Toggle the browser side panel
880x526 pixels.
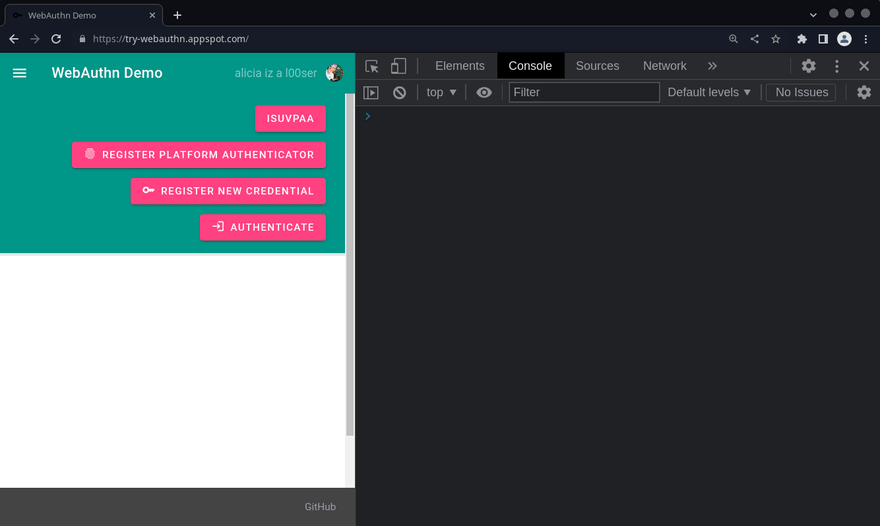pos(823,39)
